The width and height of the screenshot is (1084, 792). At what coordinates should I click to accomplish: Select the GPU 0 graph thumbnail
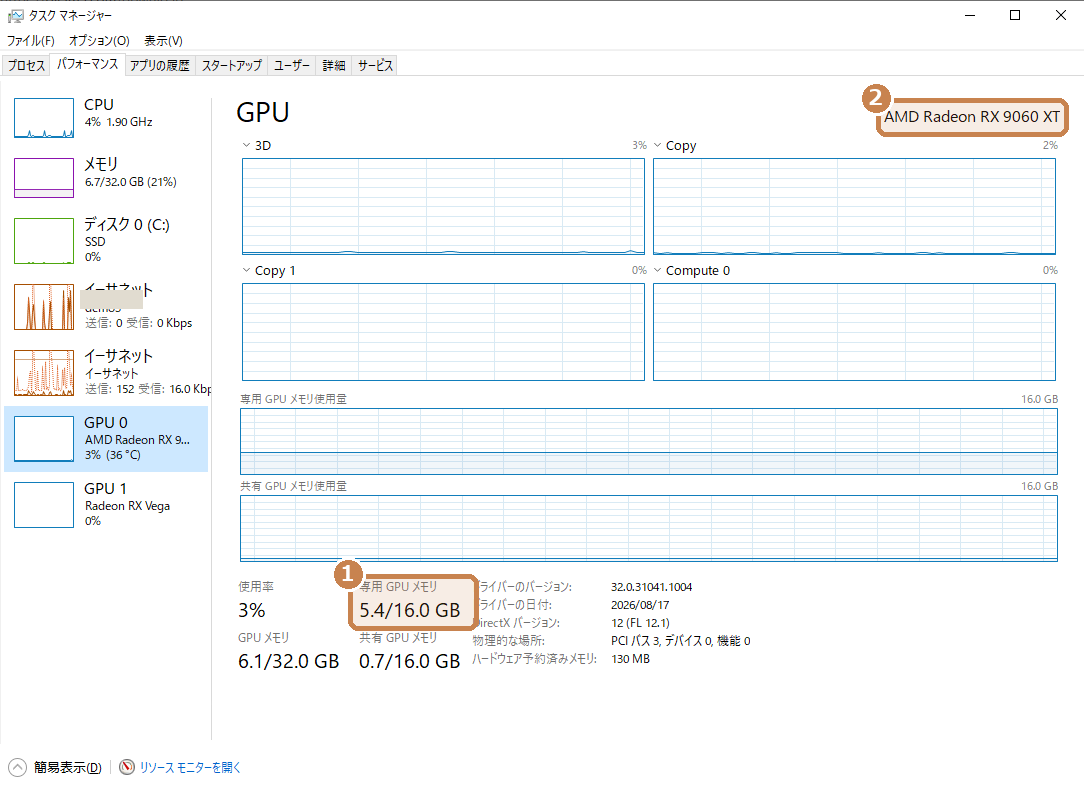click(44, 439)
